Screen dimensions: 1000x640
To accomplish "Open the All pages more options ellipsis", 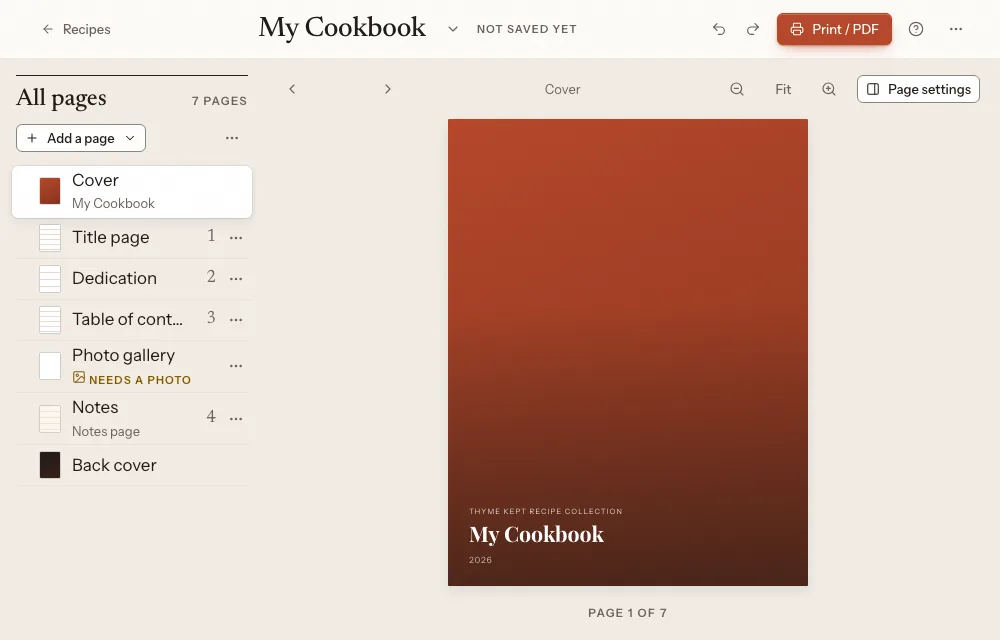I will click(232, 138).
